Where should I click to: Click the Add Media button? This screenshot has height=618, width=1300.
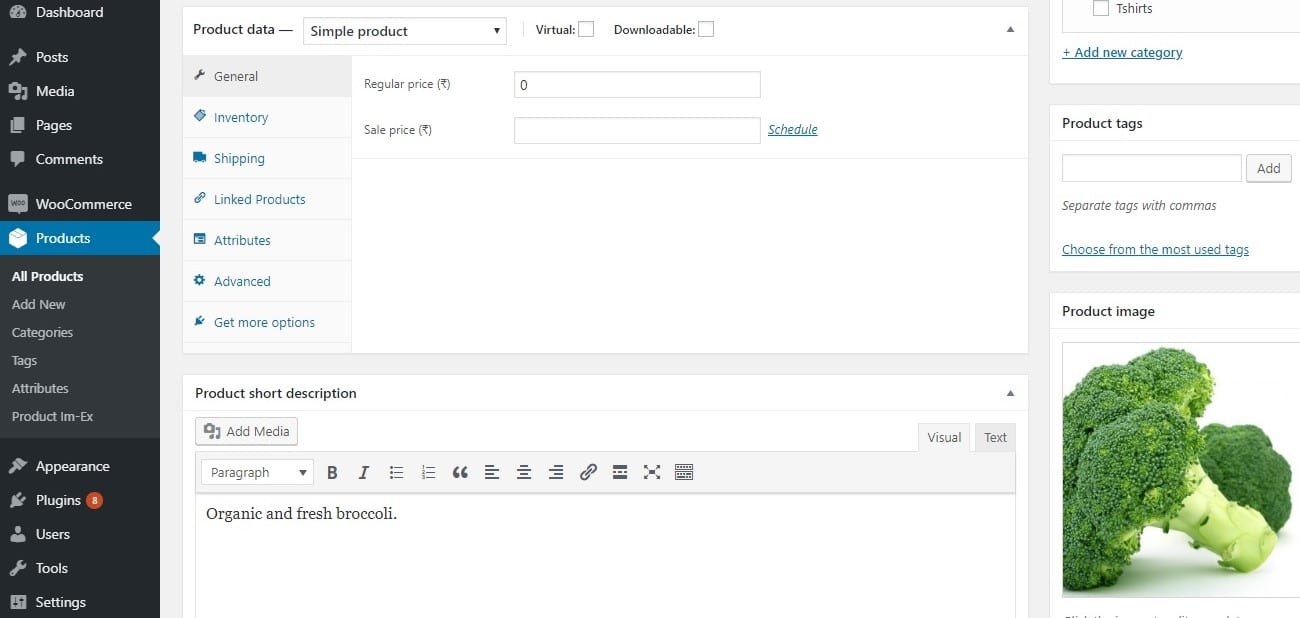click(x=247, y=432)
